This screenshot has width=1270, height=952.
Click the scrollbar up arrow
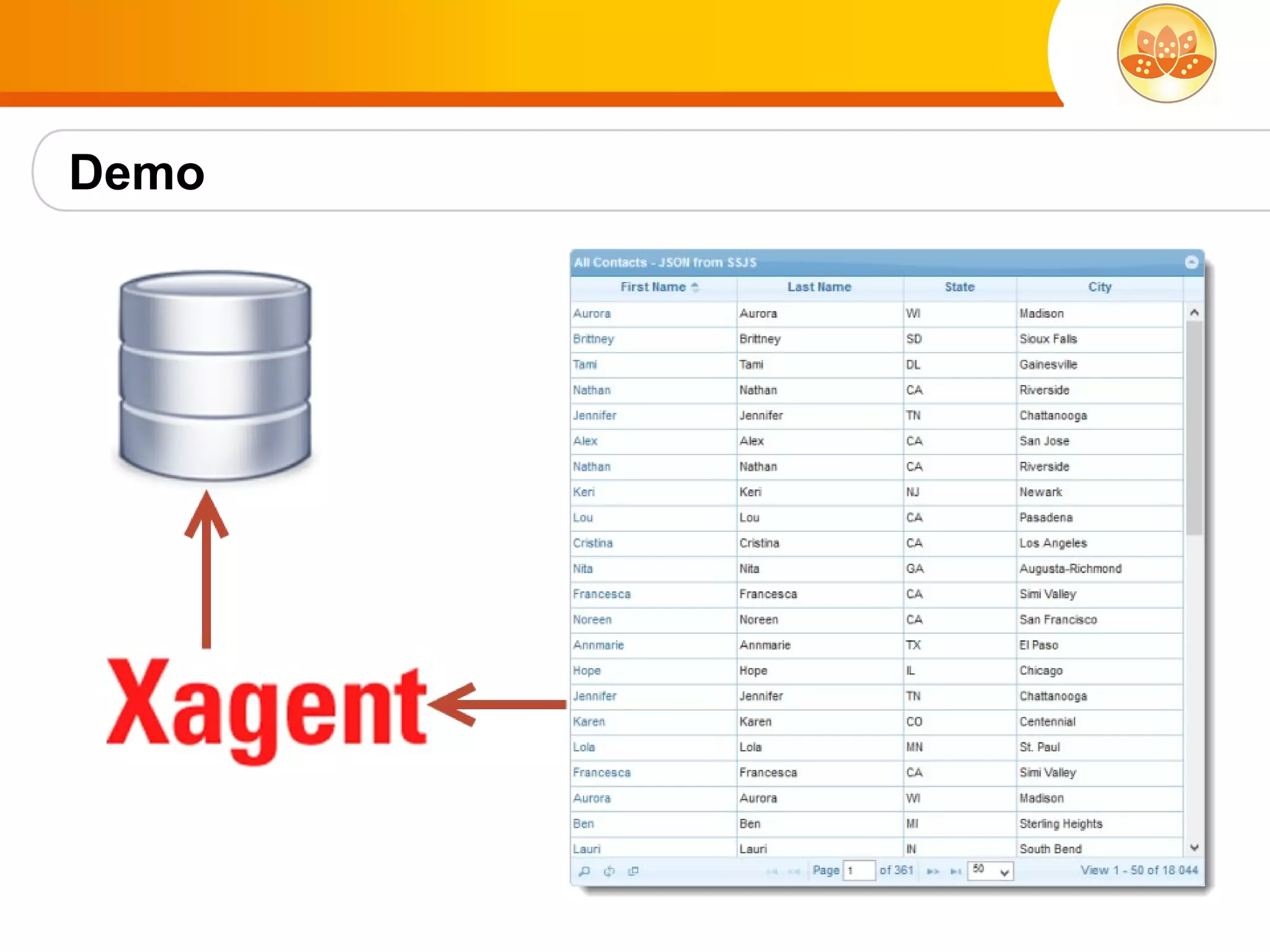coord(1194,313)
